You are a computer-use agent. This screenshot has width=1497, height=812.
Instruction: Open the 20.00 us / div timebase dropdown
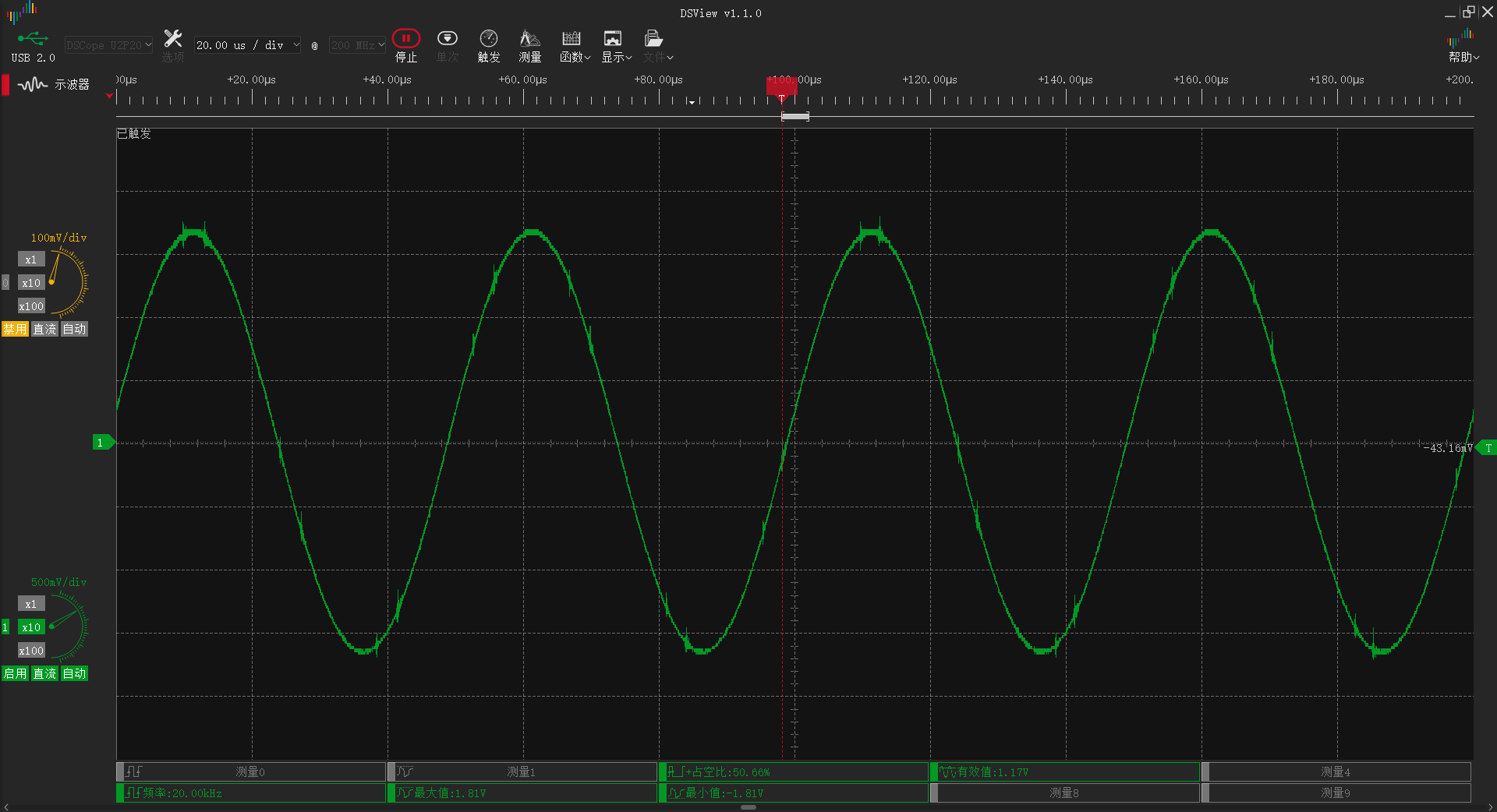coord(247,45)
